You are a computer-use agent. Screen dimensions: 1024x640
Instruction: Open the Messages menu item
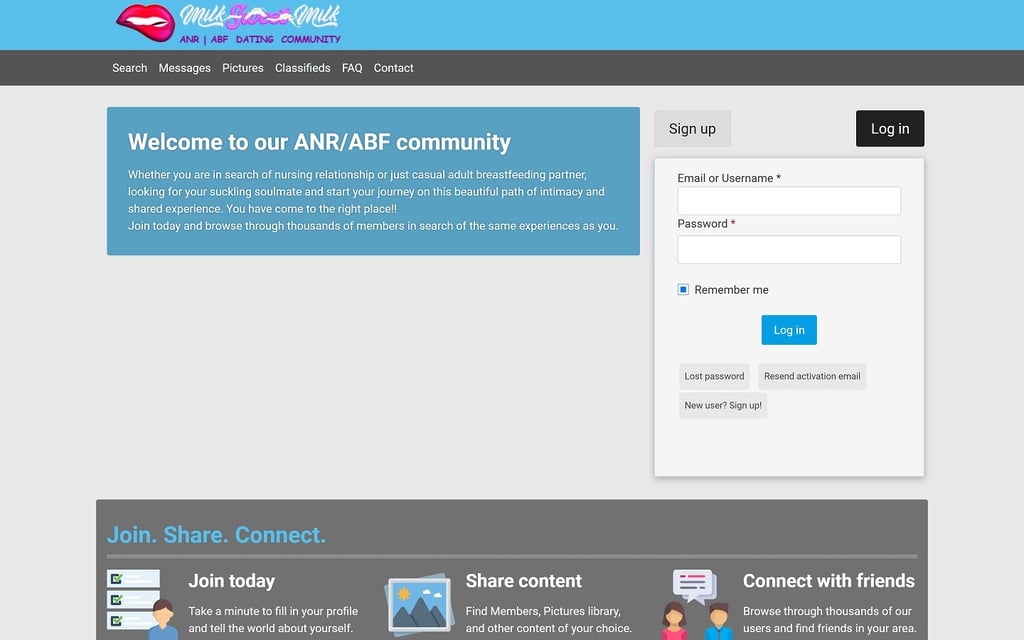tap(184, 68)
